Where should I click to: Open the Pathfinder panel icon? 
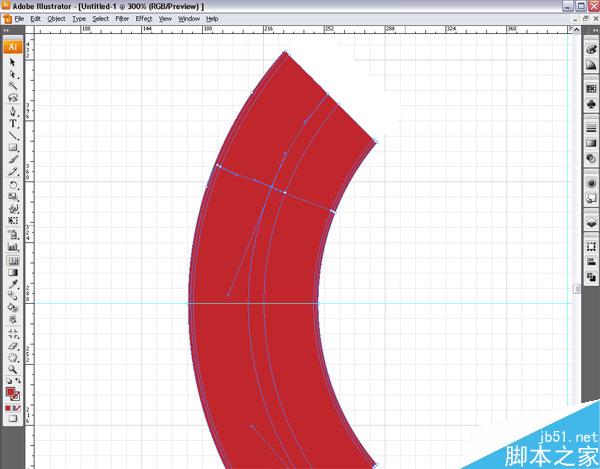click(x=591, y=277)
